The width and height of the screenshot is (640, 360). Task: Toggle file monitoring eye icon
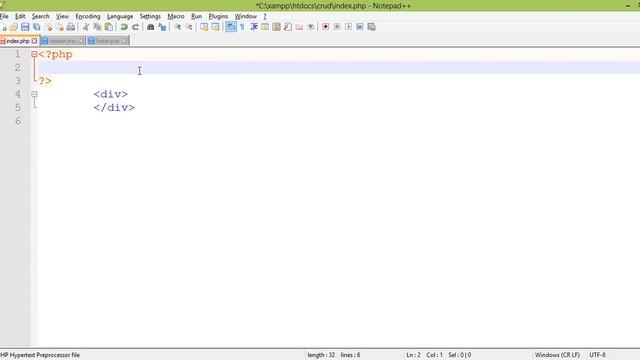point(311,27)
